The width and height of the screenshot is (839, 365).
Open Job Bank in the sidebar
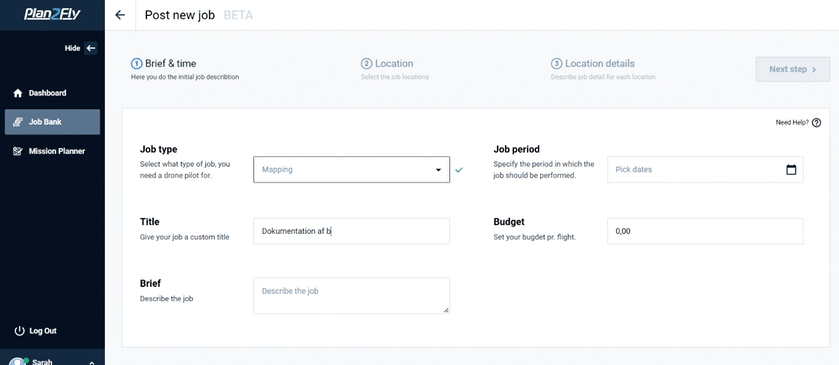(x=52, y=122)
